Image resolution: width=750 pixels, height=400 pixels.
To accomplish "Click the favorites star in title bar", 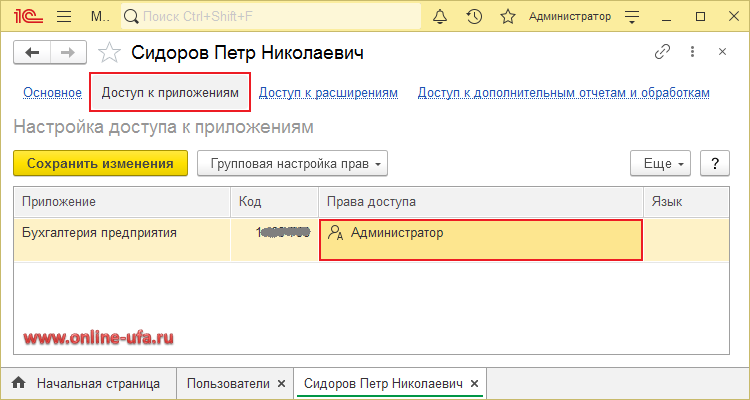I will 508,17.
